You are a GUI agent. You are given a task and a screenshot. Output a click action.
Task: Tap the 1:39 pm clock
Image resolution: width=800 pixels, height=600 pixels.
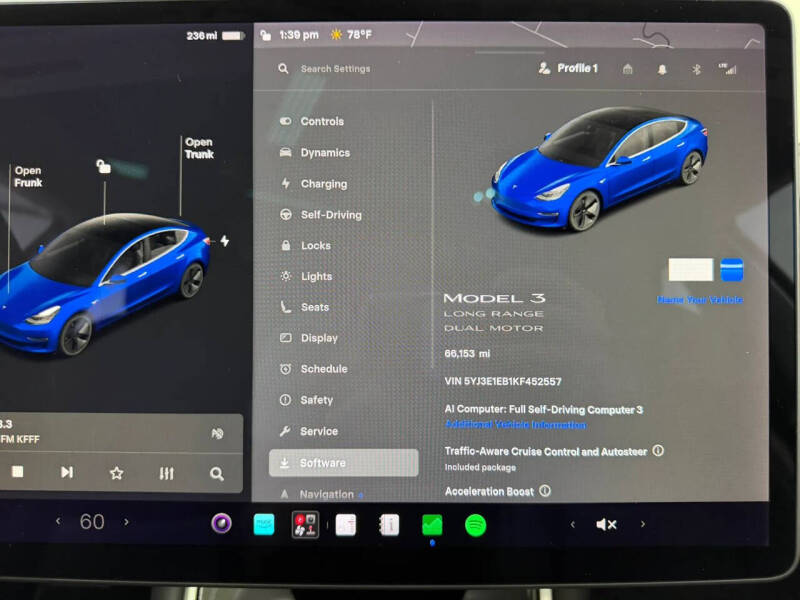[x=299, y=35]
